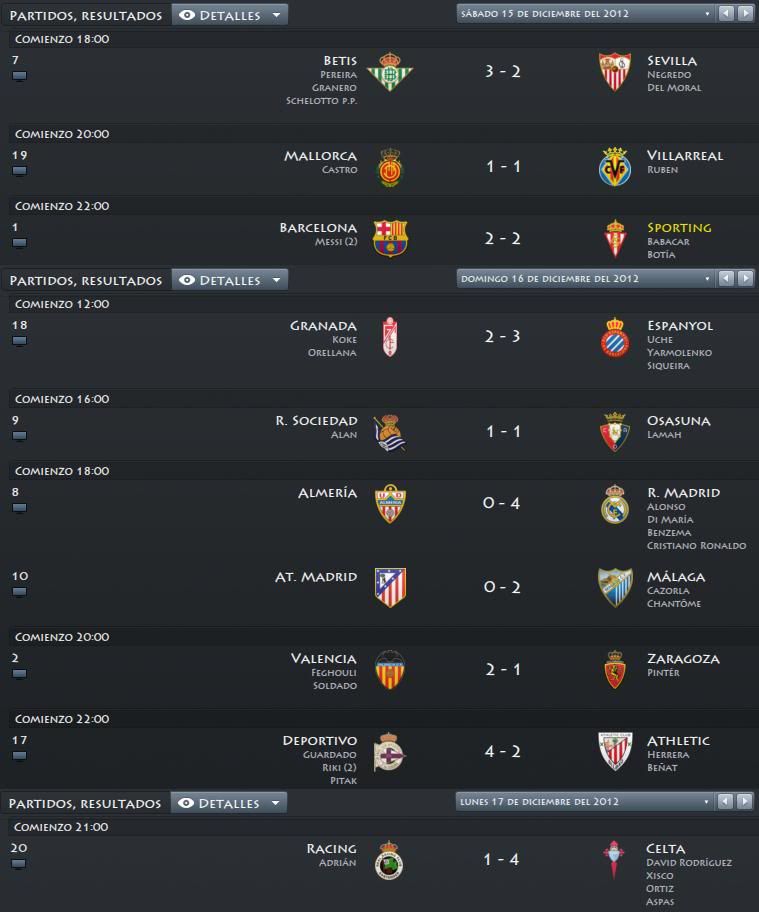
Task: Click the Real Madrid crest
Action: coord(615,504)
